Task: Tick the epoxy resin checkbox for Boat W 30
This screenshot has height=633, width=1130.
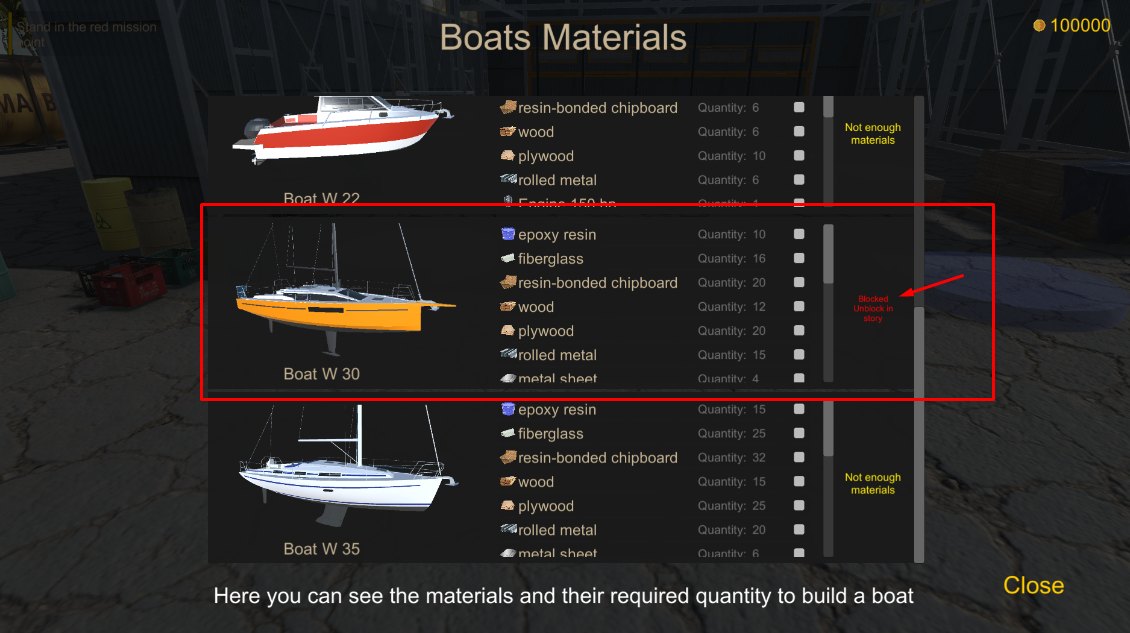Action: click(x=799, y=235)
